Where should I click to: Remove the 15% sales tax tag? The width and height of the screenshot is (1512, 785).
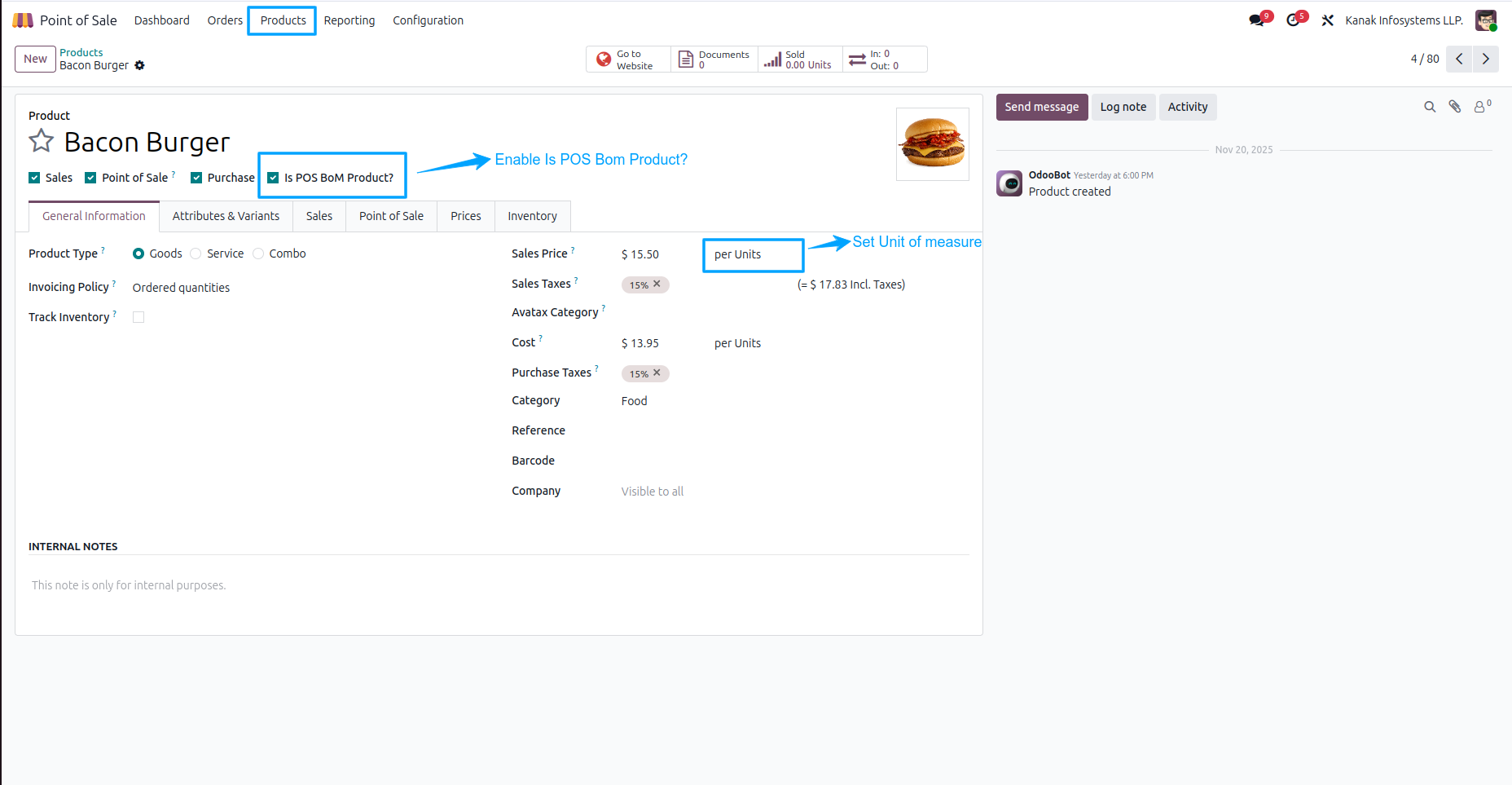(x=657, y=284)
